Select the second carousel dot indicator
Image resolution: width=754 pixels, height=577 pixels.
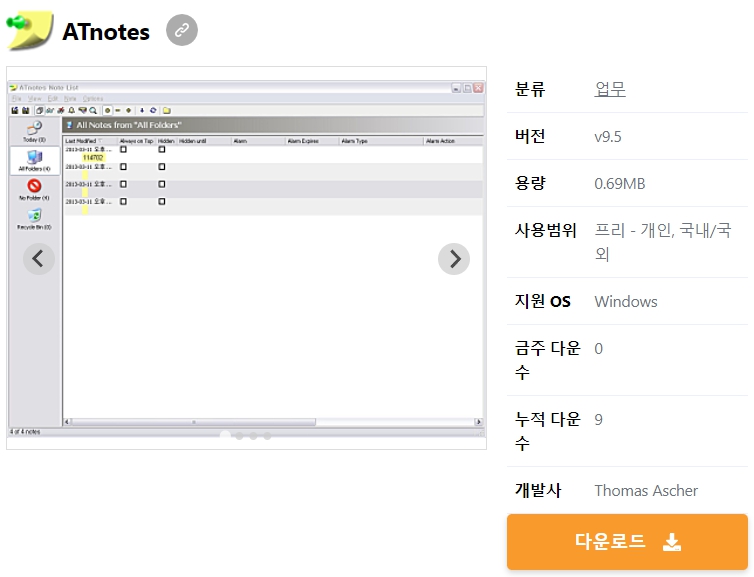[x=239, y=436]
